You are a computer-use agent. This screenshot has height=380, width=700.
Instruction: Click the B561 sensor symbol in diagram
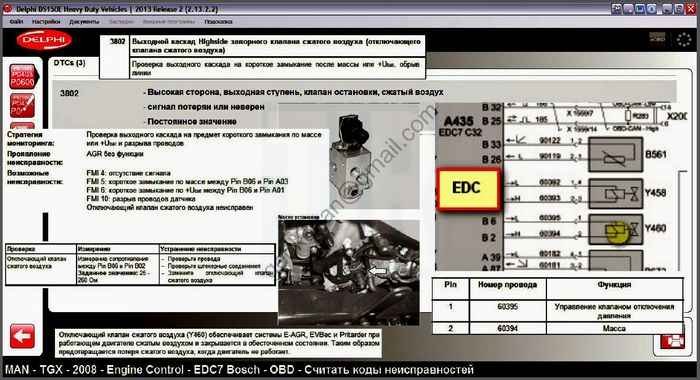coord(616,155)
